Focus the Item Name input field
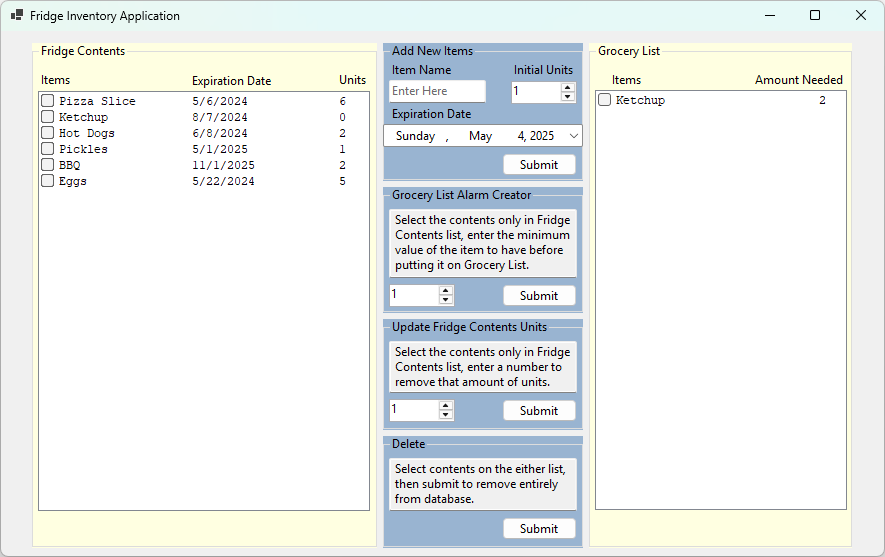This screenshot has width=885, height=557. [x=437, y=91]
